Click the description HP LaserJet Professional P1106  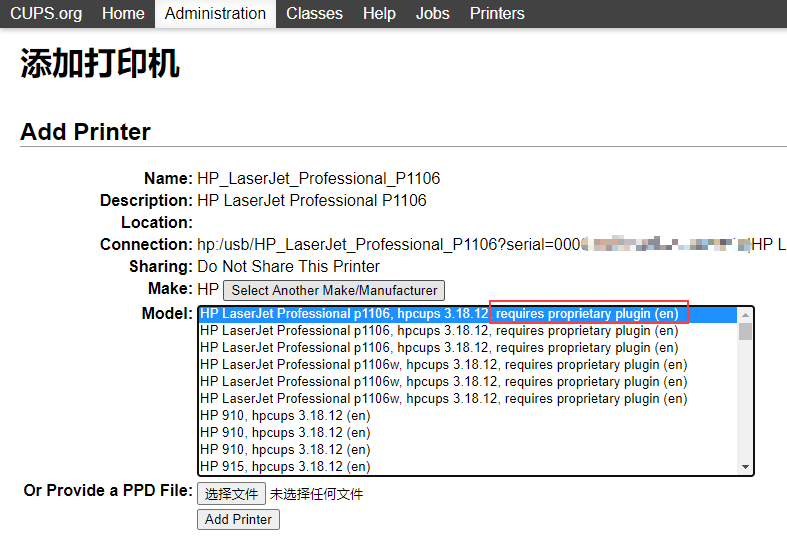point(312,201)
